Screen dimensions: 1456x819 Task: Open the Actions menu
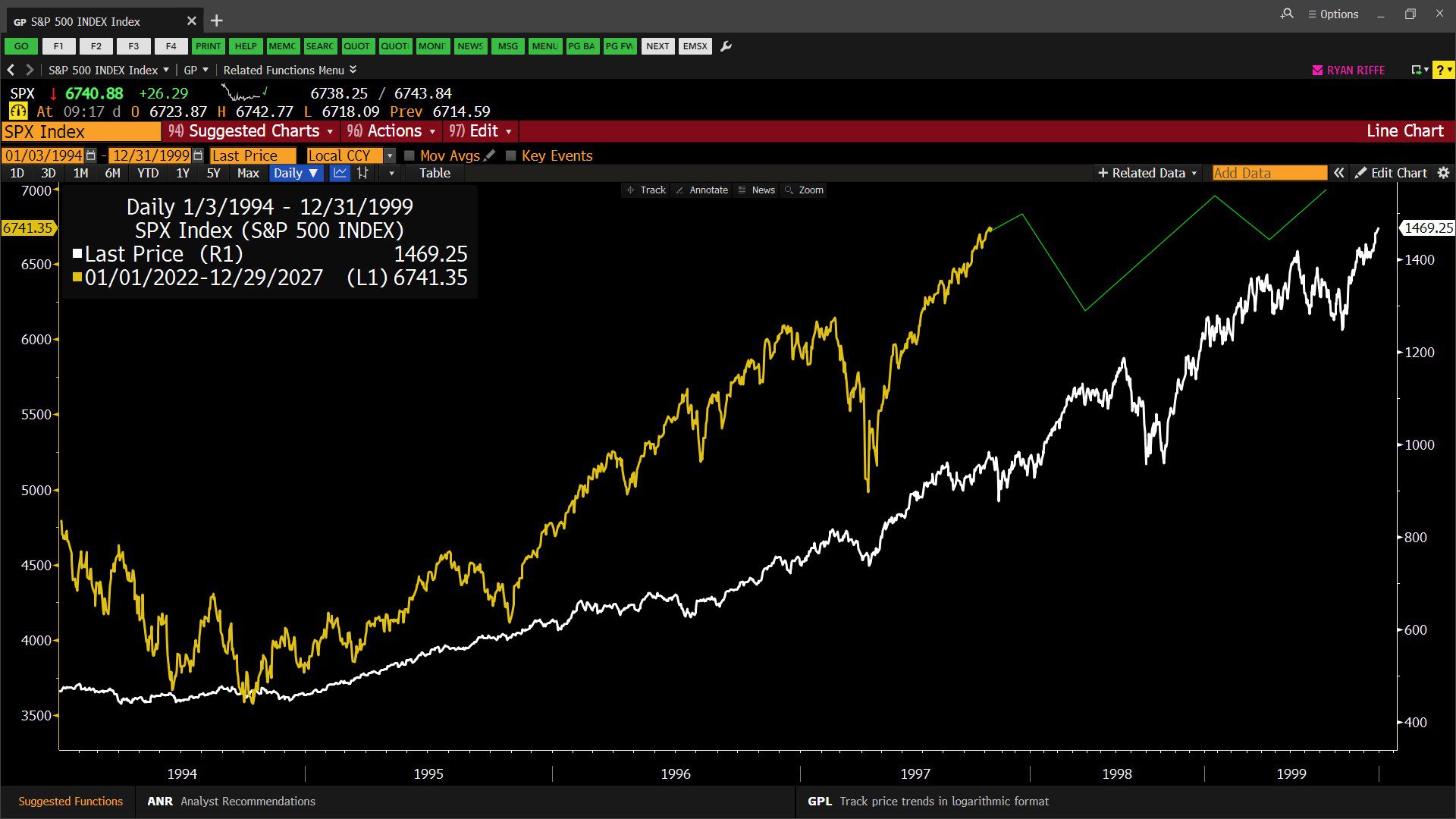(x=391, y=131)
